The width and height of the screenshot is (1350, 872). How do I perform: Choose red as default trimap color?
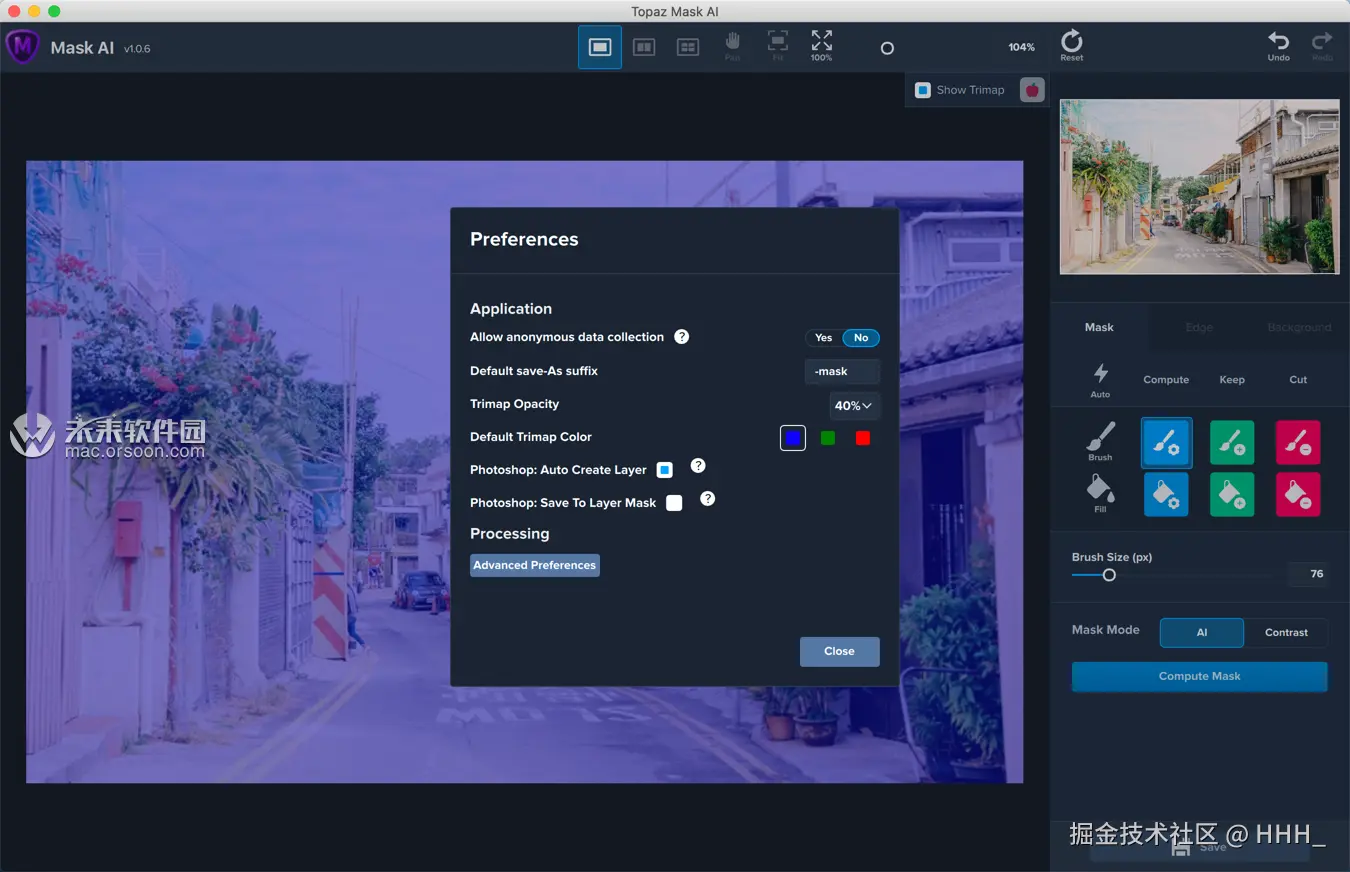click(x=863, y=438)
